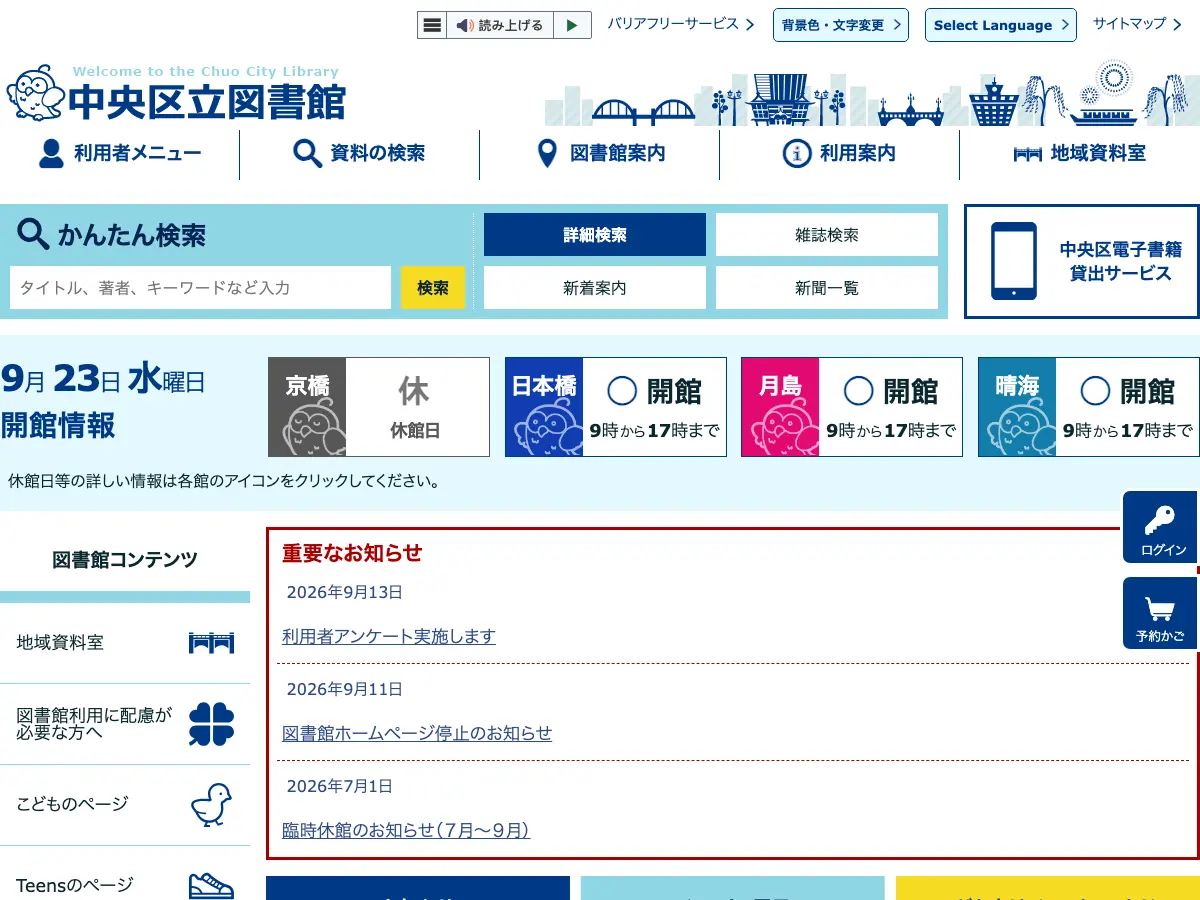Click the ログイン key icon button
This screenshot has width=1200, height=900.
click(1161, 527)
